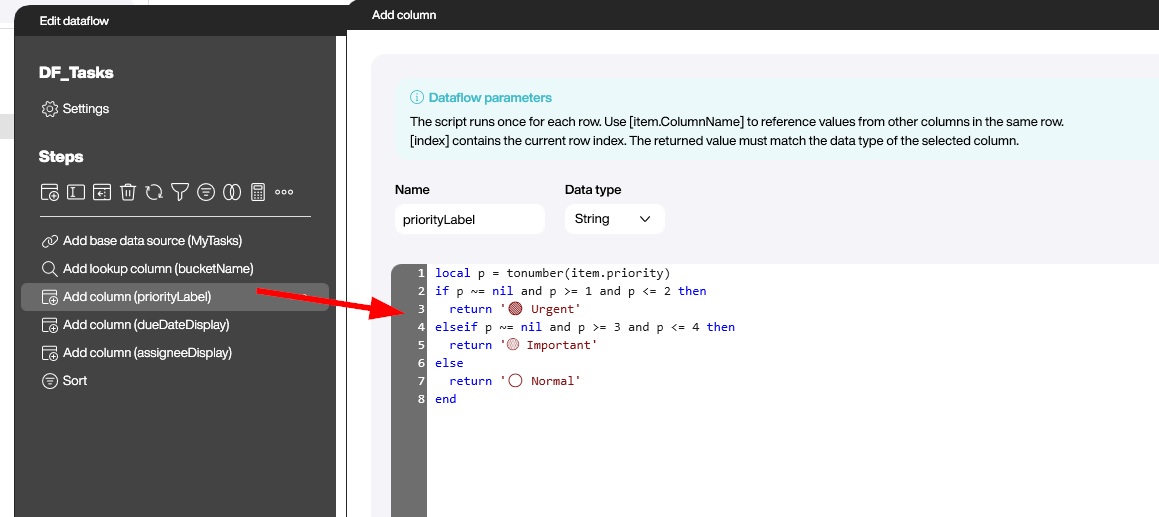Image resolution: width=1159 pixels, height=517 pixels.
Task: Click the calculator icon in Steps toolbar
Action: tap(257, 192)
